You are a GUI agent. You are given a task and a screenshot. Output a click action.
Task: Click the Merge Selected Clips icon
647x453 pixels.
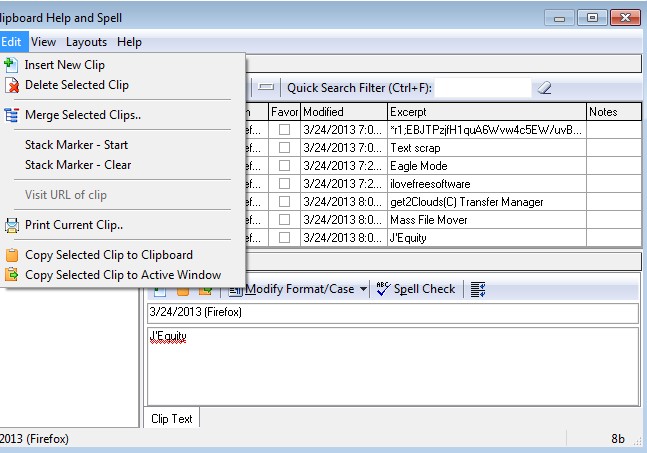[12, 115]
